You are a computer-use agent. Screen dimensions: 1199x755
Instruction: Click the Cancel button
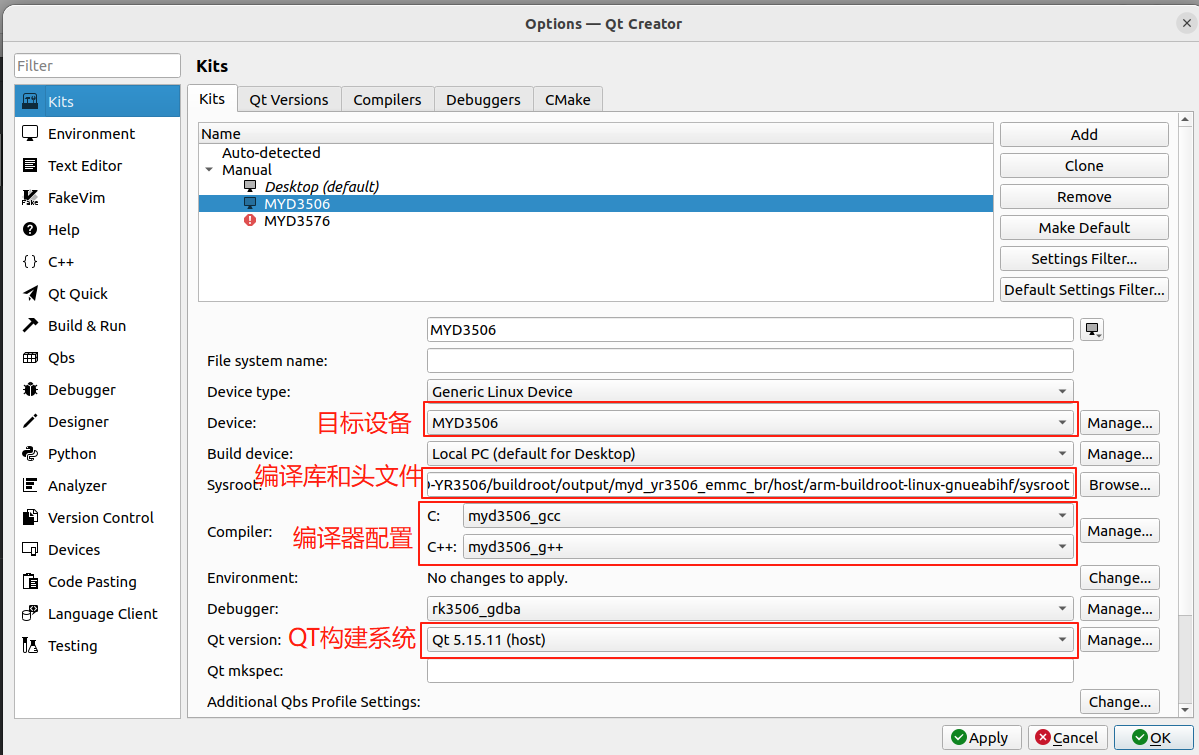[1067, 737]
